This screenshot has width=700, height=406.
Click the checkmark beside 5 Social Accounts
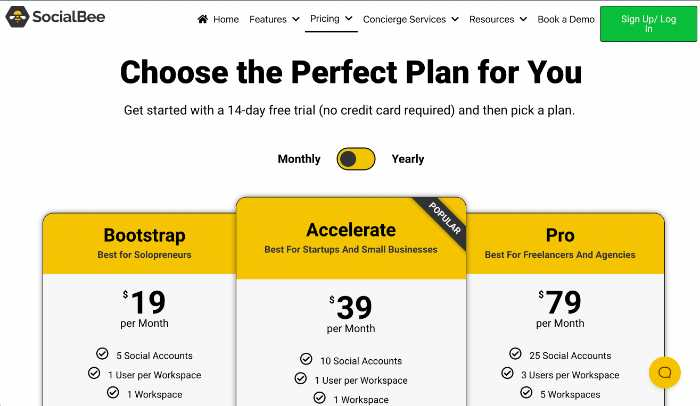point(102,354)
